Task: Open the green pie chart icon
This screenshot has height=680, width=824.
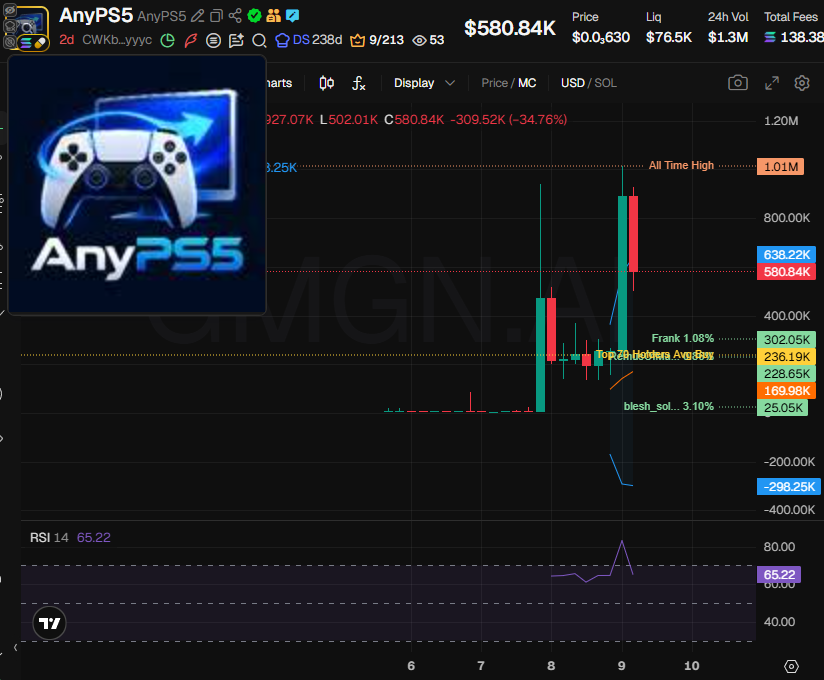Action: pos(167,40)
